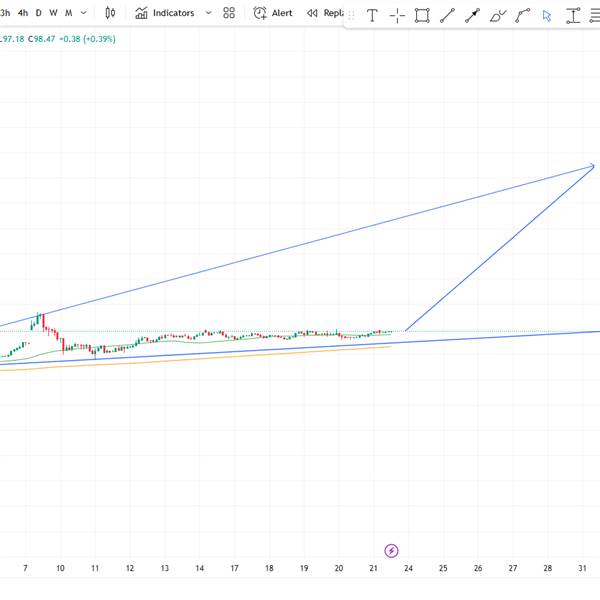Select the brush drawing tool
The height and width of the screenshot is (600, 600).
(497, 16)
